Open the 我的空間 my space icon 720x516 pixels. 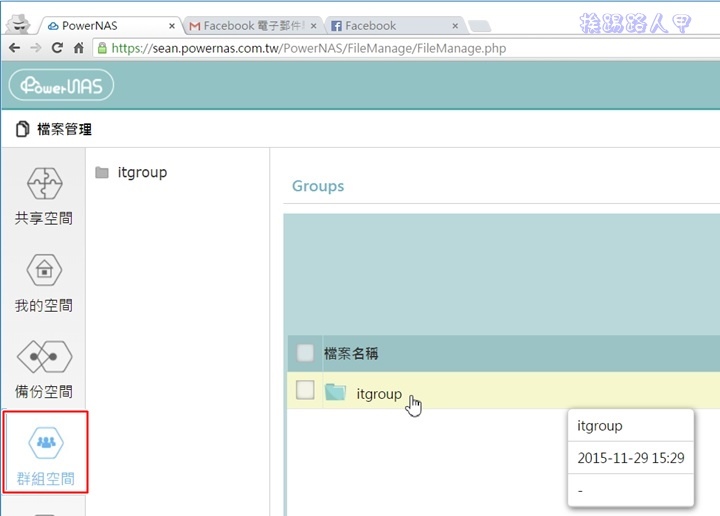43,271
